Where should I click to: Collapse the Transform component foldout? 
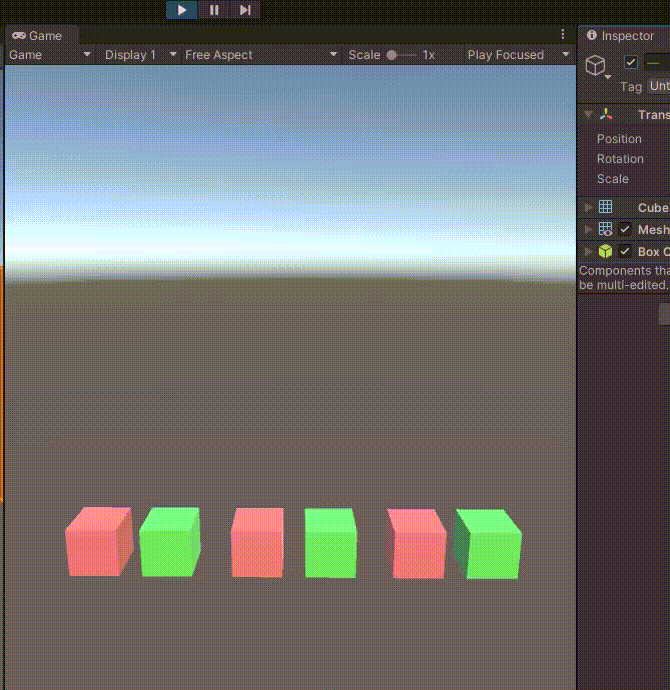point(589,115)
